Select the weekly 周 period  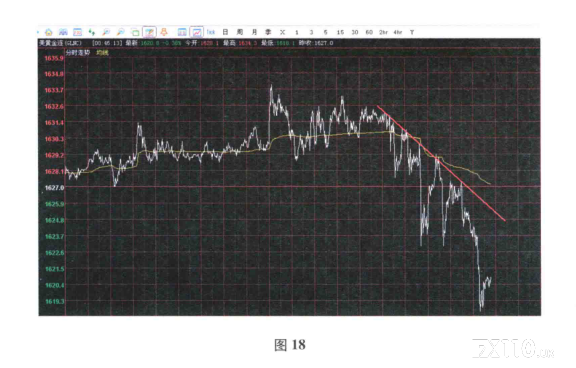(240, 32)
